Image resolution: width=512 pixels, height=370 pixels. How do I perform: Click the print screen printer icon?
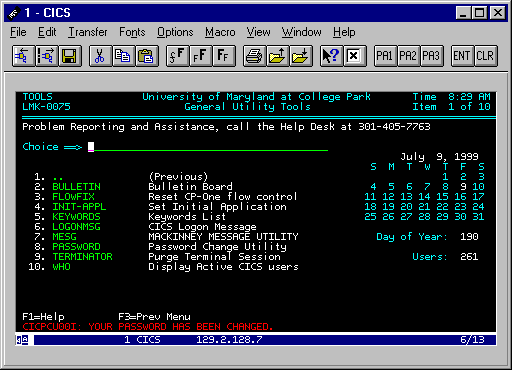tap(254, 56)
